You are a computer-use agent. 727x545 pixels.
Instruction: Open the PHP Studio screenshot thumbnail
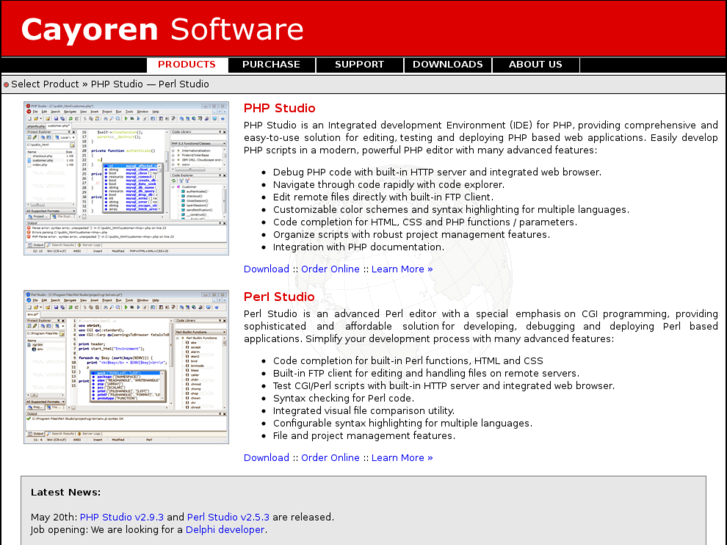pos(126,179)
